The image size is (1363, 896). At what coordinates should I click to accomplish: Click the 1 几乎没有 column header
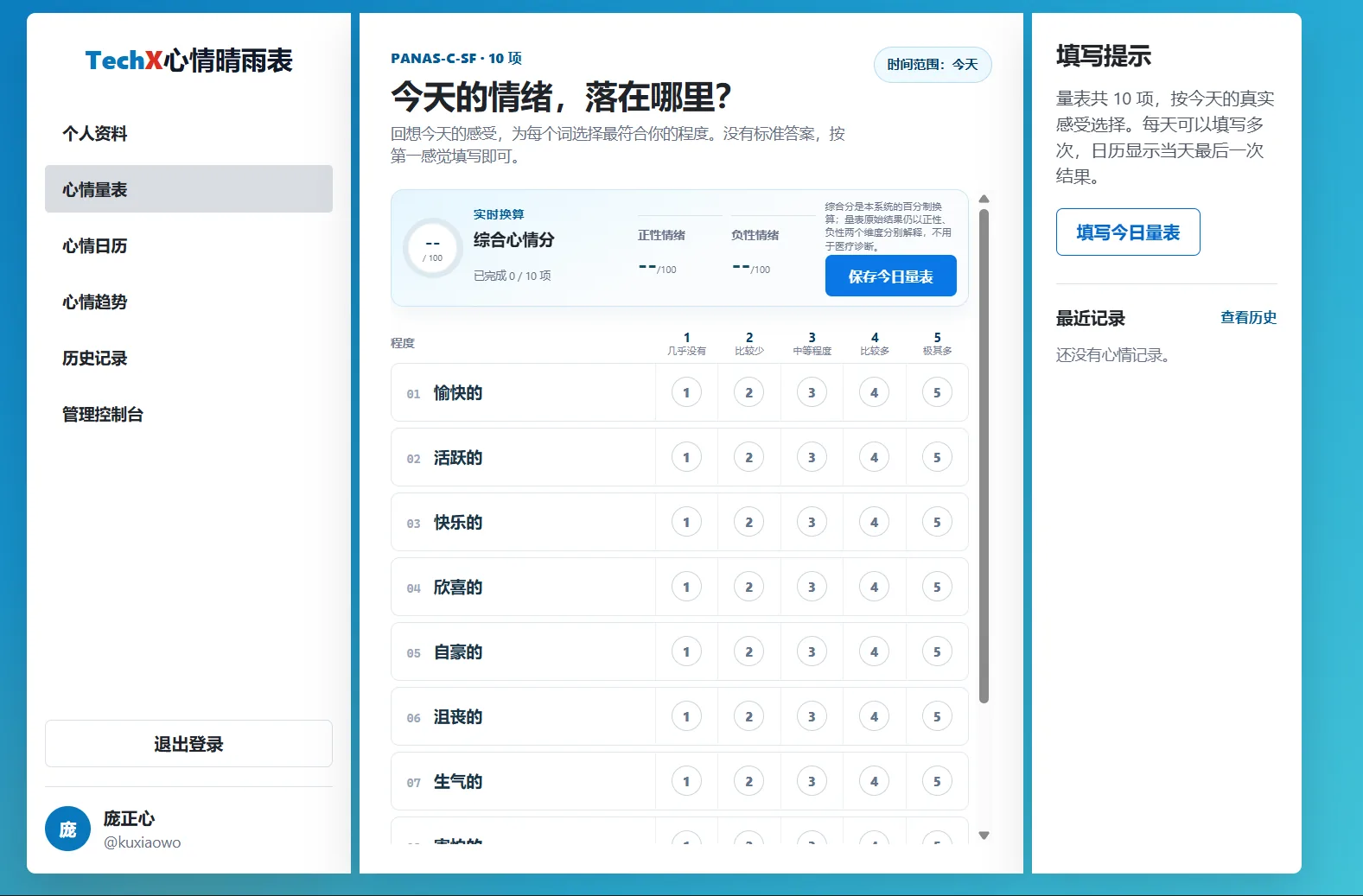coord(686,344)
